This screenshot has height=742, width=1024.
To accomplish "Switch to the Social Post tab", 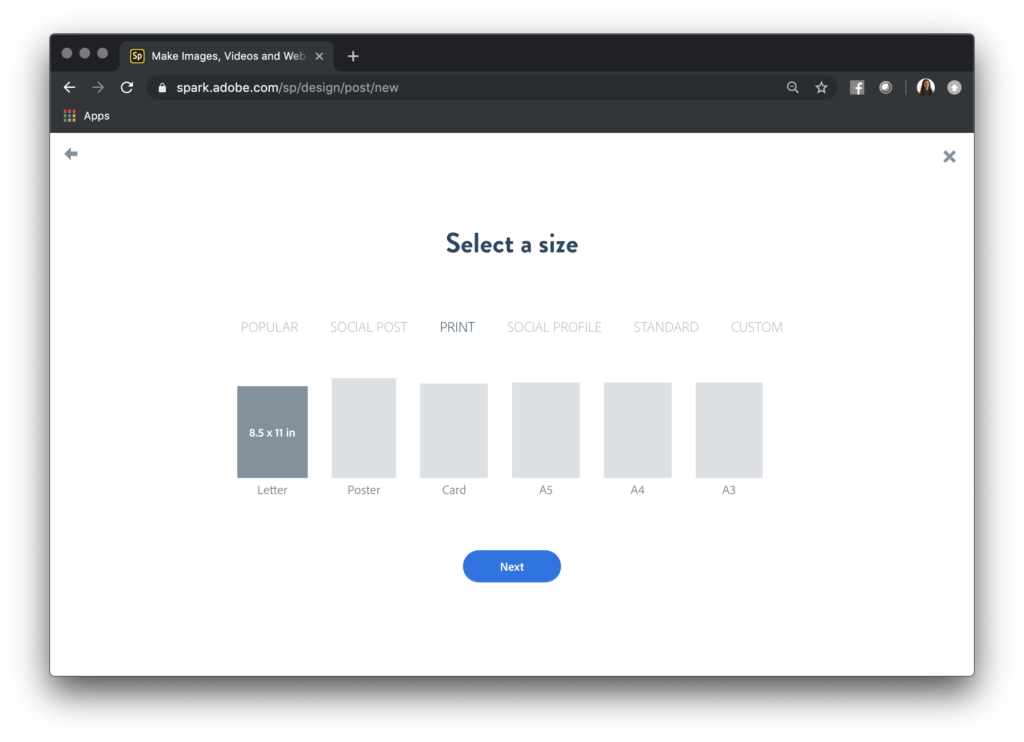I will [x=369, y=327].
